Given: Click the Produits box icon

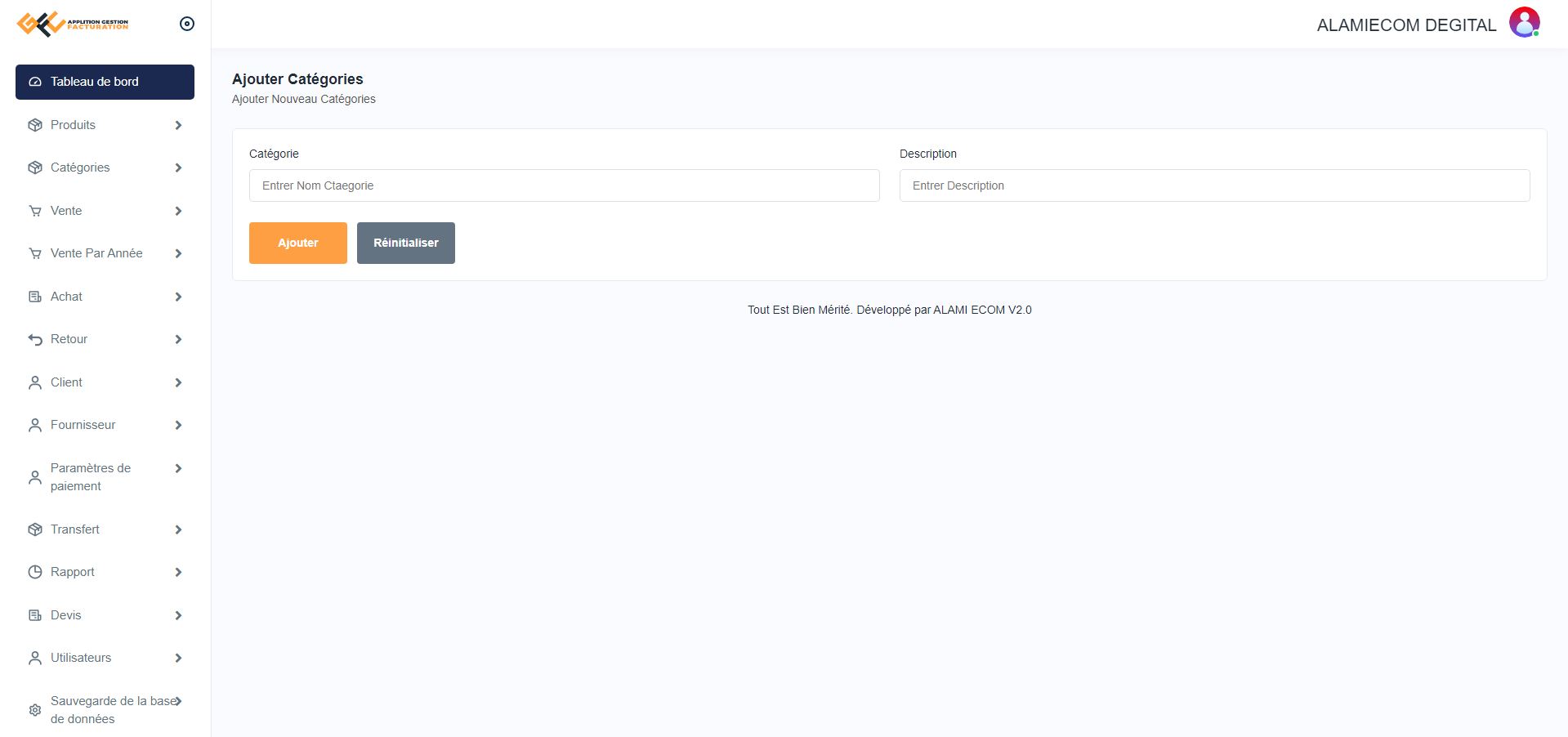Looking at the screenshot, I should point(35,125).
